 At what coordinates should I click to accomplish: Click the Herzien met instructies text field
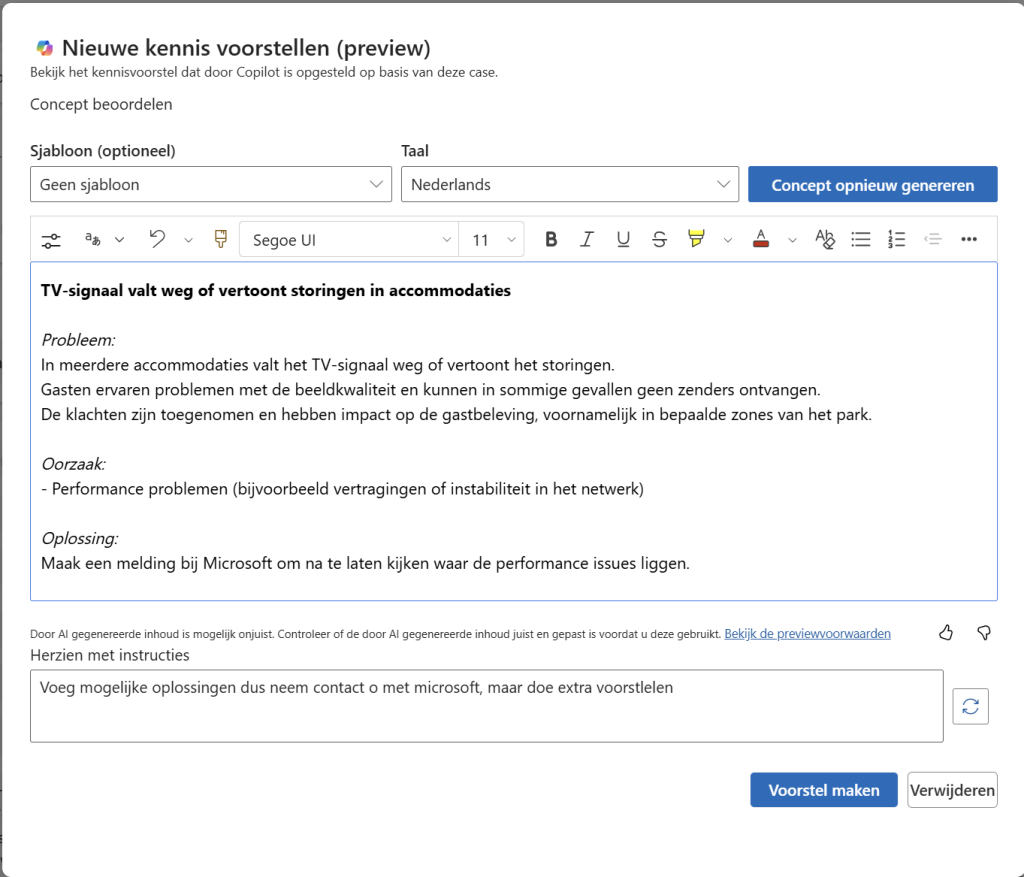click(487, 706)
